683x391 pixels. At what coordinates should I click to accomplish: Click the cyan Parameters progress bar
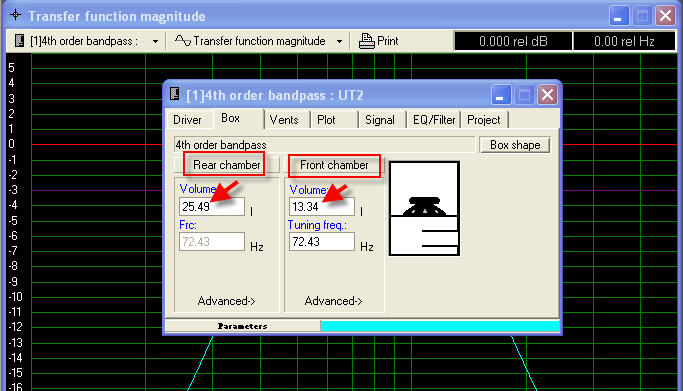(440, 326)
